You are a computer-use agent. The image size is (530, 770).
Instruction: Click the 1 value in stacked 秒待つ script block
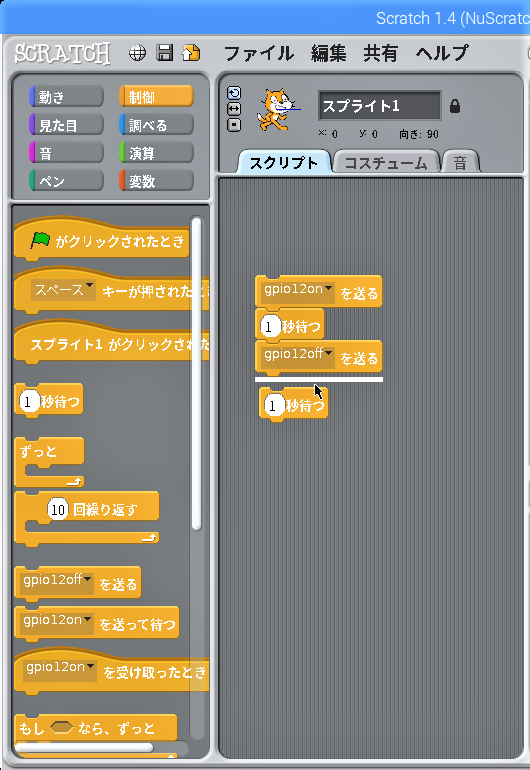click(x=269, y=326)
